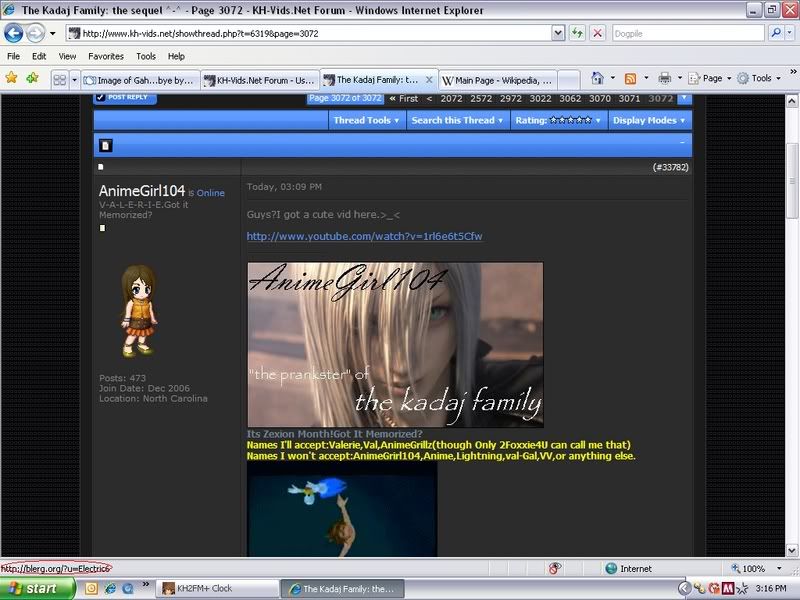This screenshot has height=600, width=800.
Task: Open post number #33782 permalink
Action: coord(670,167)
